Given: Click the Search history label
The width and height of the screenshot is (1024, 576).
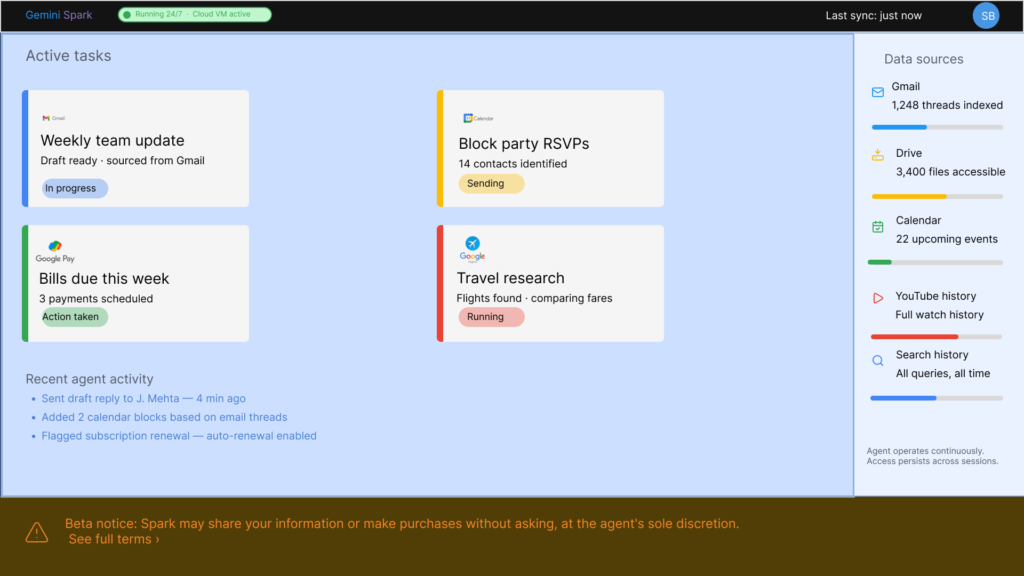Looking at the screenshot, I should click(931, 355).
